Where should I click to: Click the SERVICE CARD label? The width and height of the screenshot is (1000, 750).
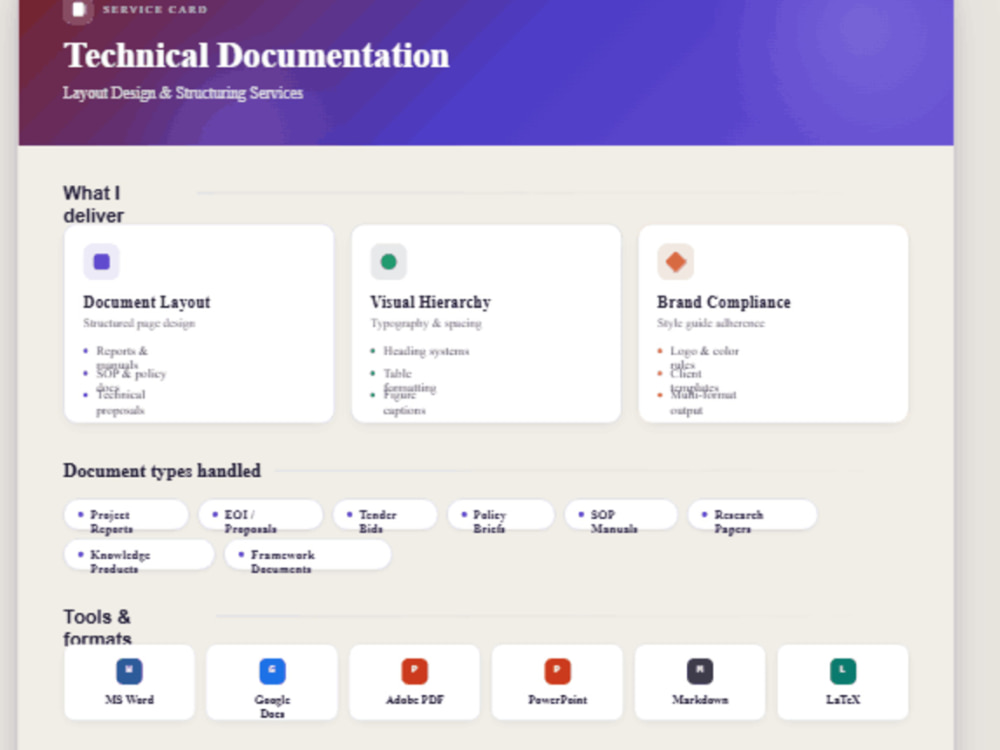coord(155,10)
